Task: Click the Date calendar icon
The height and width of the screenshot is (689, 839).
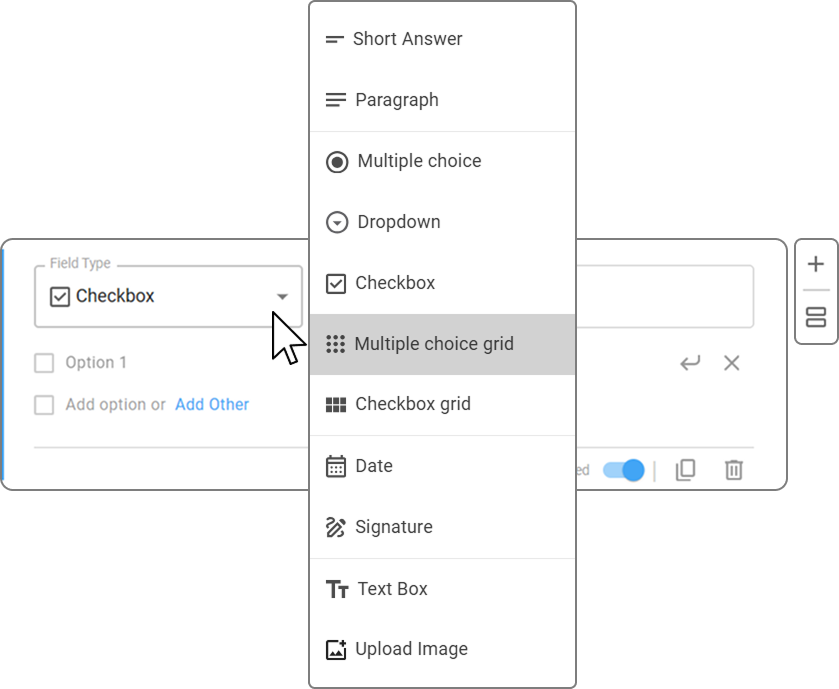Action: click(x=336, y=466)
